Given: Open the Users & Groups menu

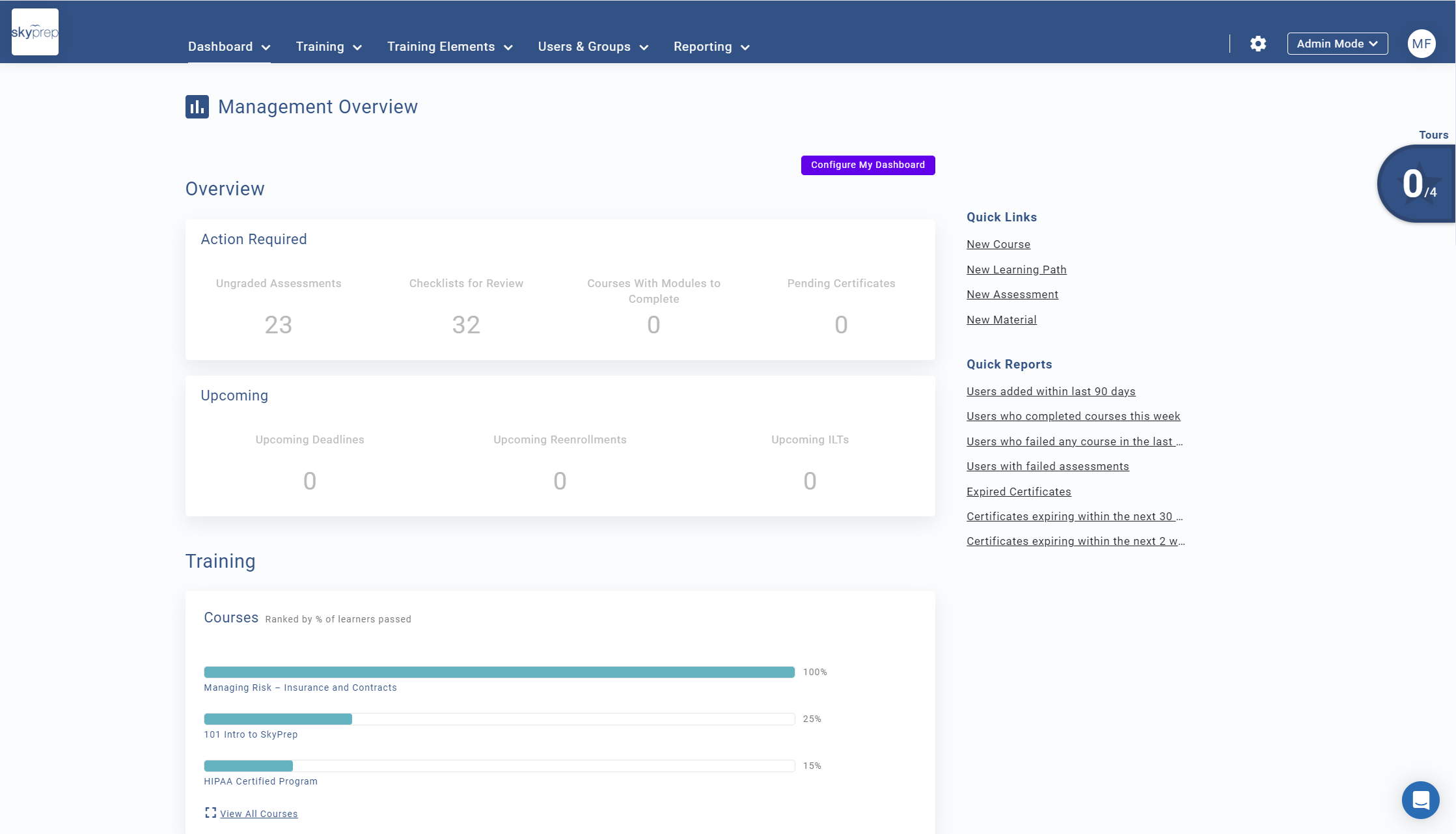Looking at the screenshot, I should (x=592, y=47).
